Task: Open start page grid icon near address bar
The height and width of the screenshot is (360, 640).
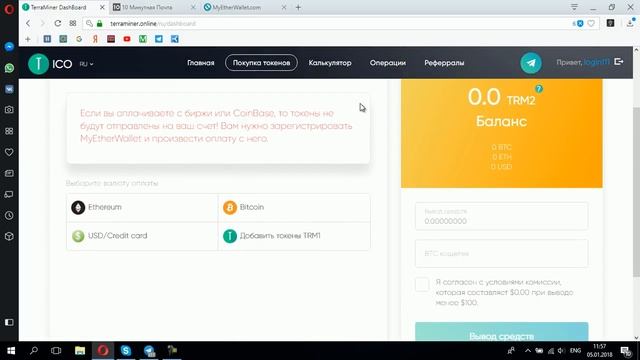Action: pyautogui.click(x=73, y=24)
